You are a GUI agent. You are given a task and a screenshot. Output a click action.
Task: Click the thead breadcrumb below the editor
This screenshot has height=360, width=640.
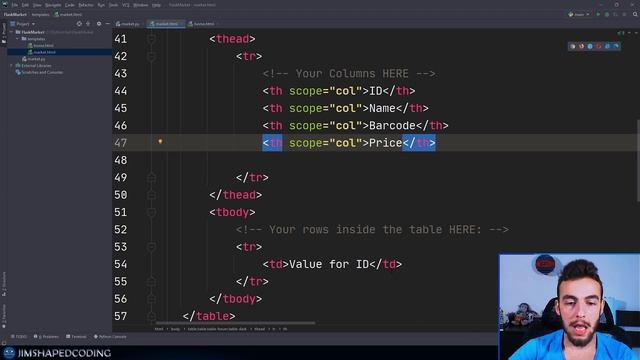click(x=260, y=329)
